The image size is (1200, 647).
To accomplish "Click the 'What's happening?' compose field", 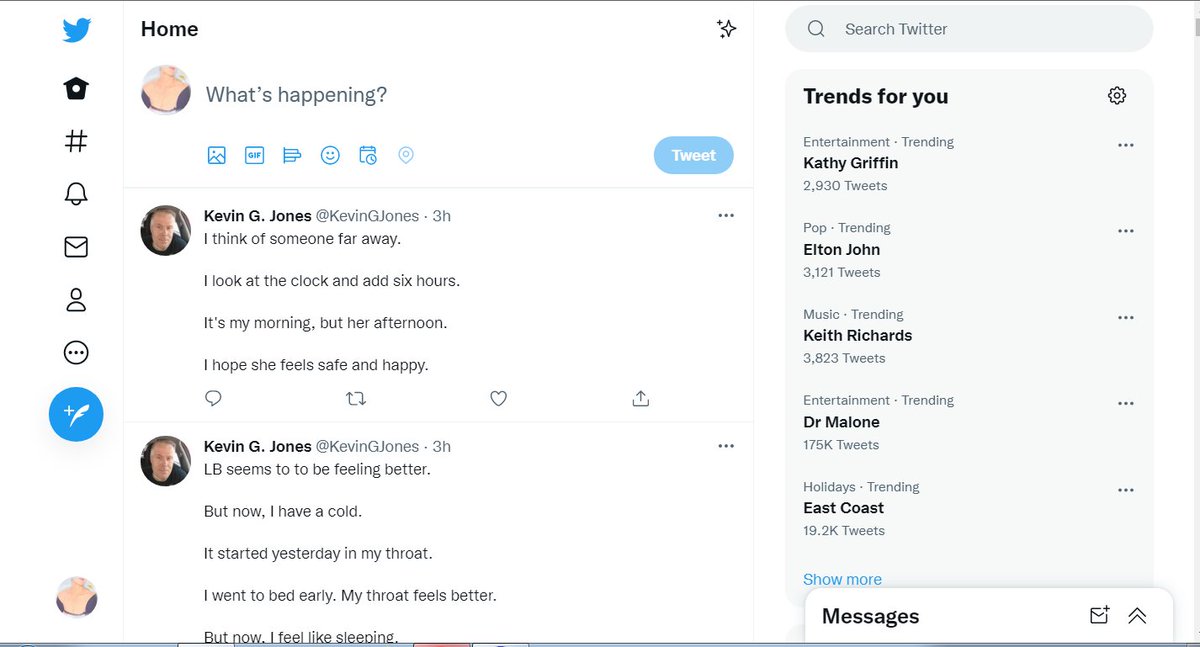I will 296,95.
